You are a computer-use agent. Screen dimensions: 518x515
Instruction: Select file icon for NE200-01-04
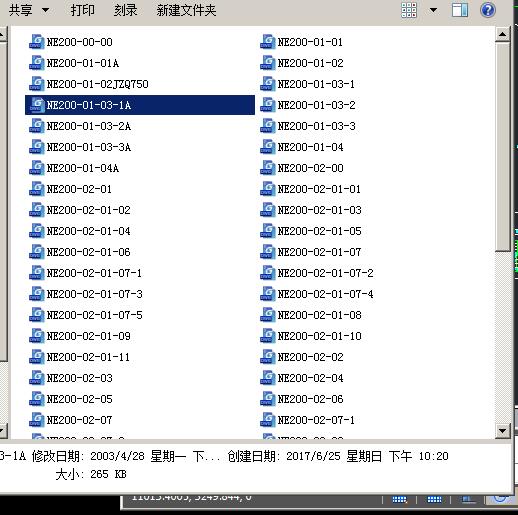(268, 147)
